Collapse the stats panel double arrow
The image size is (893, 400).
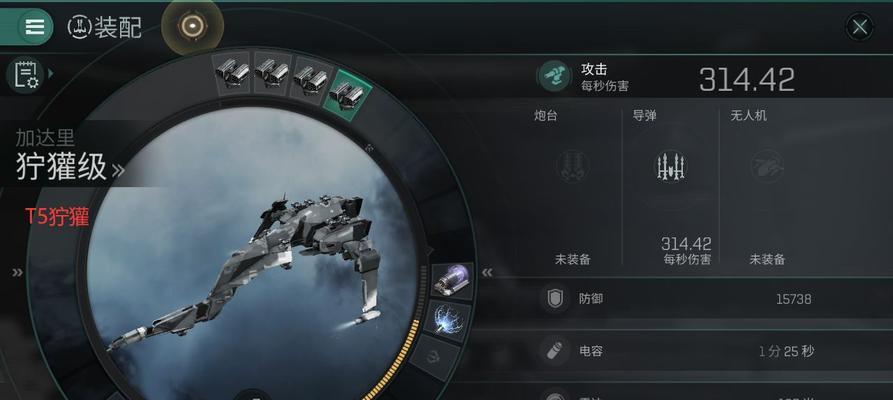487,272
